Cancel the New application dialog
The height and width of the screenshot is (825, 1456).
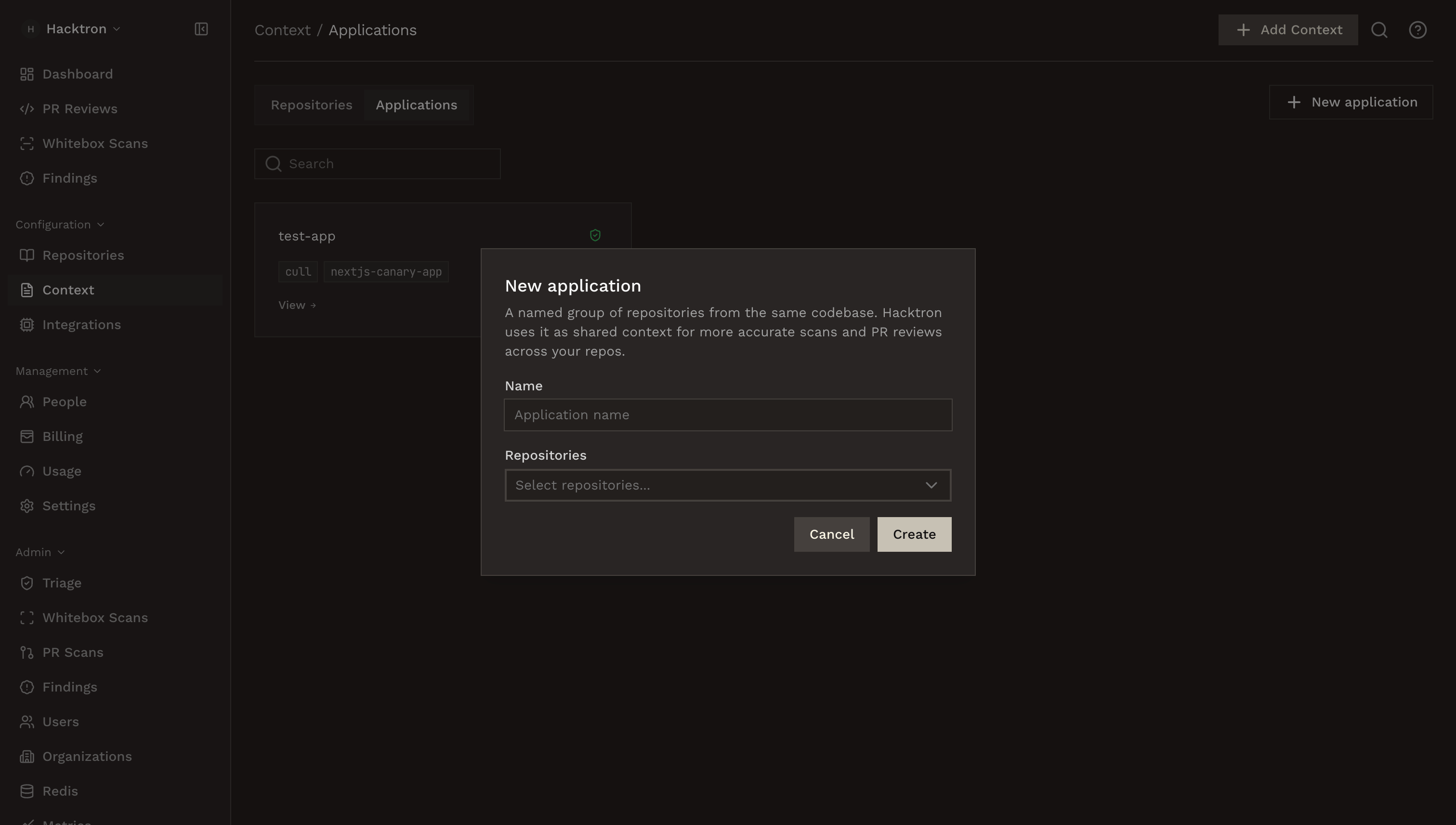click(831, 534)
